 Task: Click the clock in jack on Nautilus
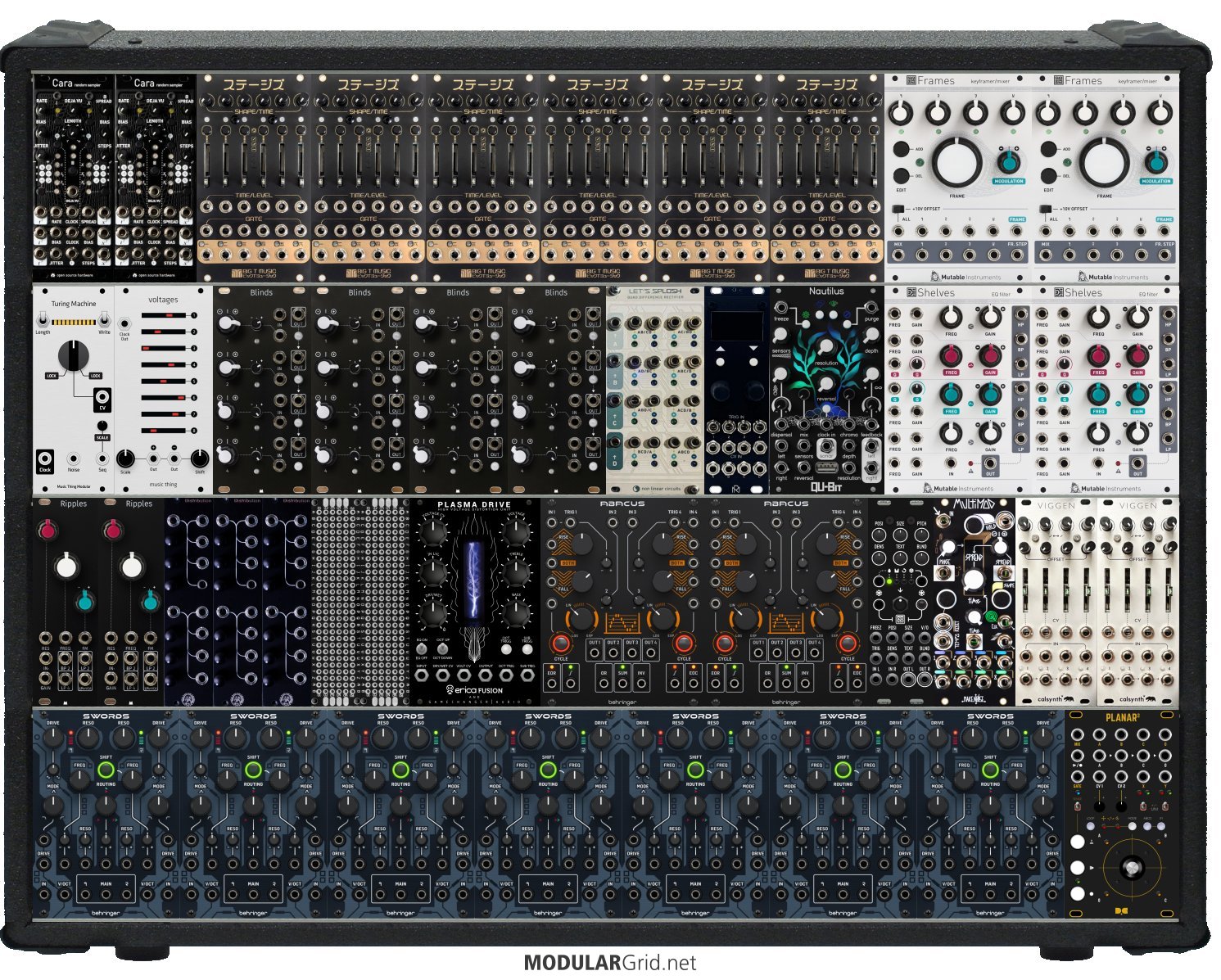tap(826, 423)
